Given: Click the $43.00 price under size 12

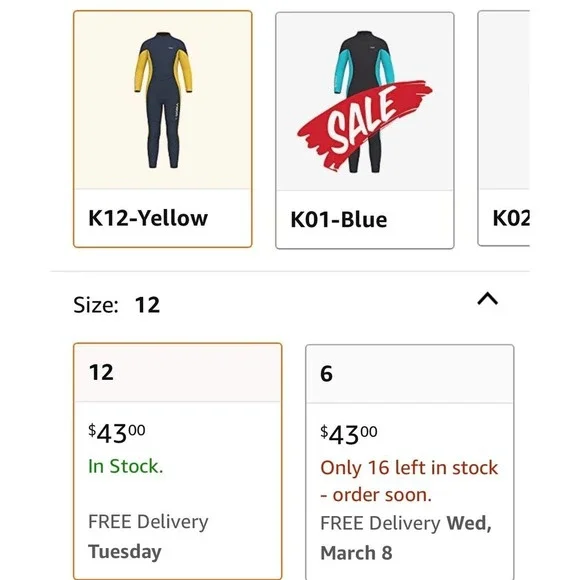Looking at the screenshot, I should coord(117,433).
